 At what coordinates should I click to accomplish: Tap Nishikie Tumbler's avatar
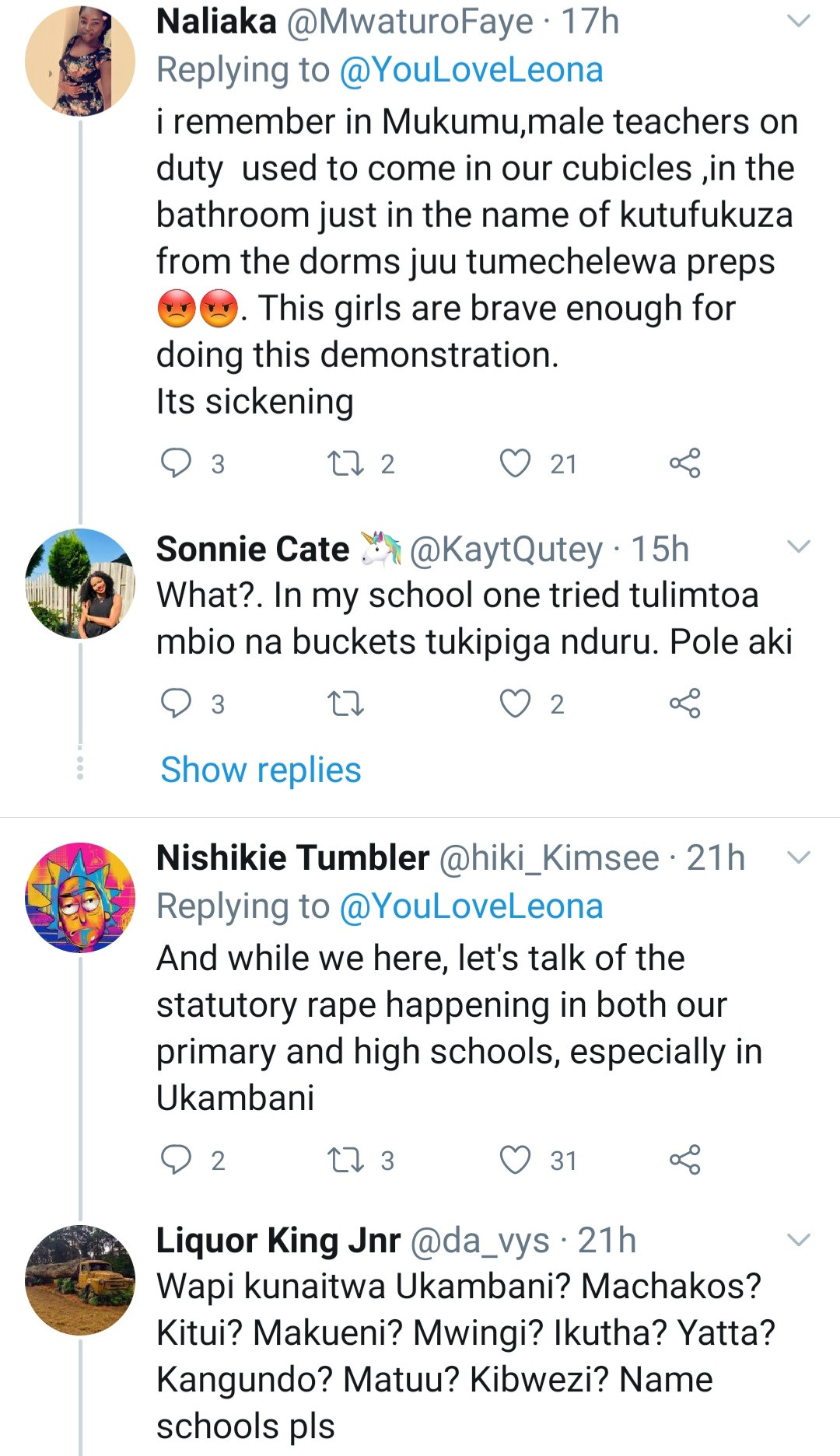coord(80,898)
